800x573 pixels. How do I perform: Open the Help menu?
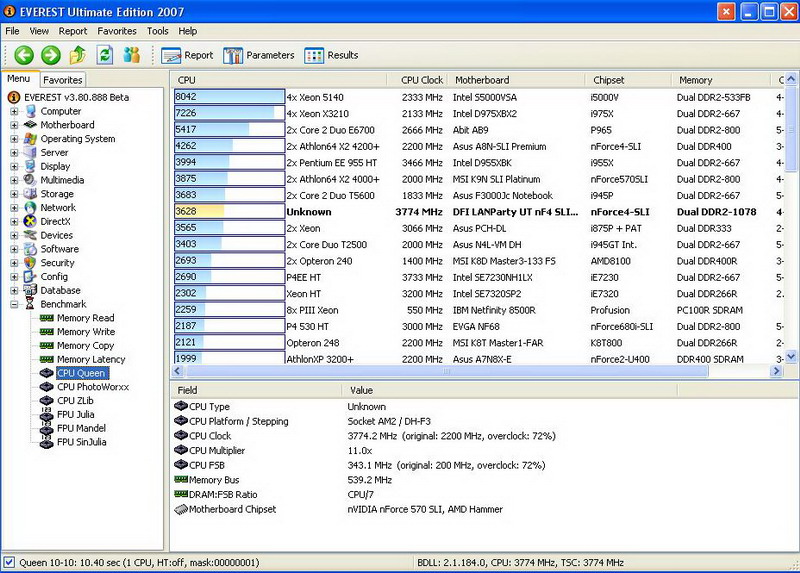coord(188,31)
